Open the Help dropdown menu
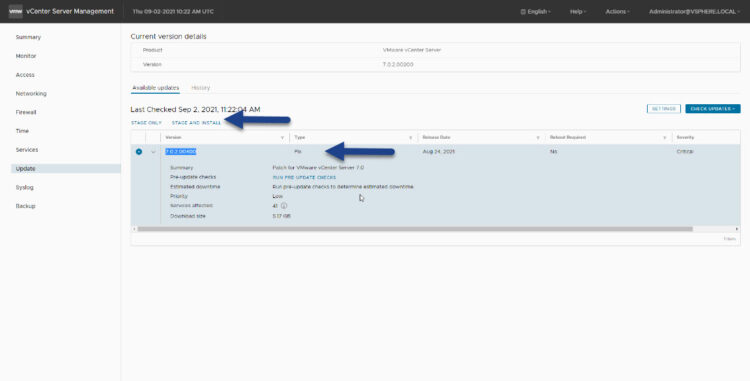Viewport: 750px width, 381px height. [578, 11]
